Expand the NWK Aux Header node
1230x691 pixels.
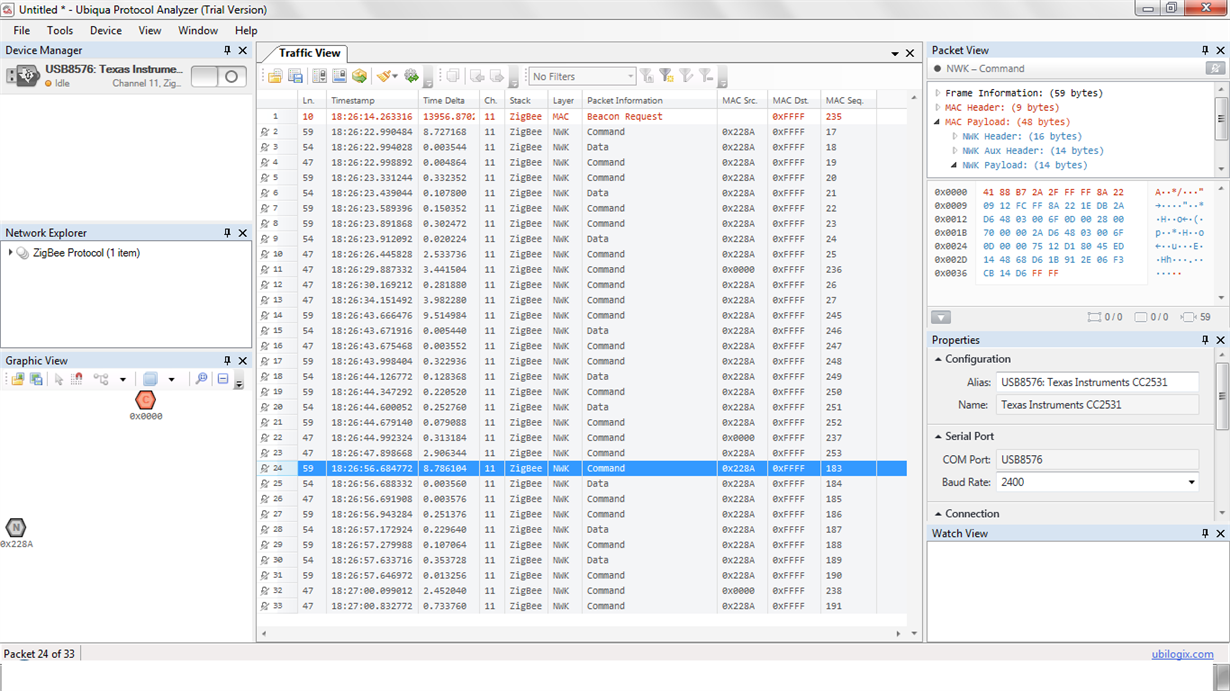click(954, 151)
